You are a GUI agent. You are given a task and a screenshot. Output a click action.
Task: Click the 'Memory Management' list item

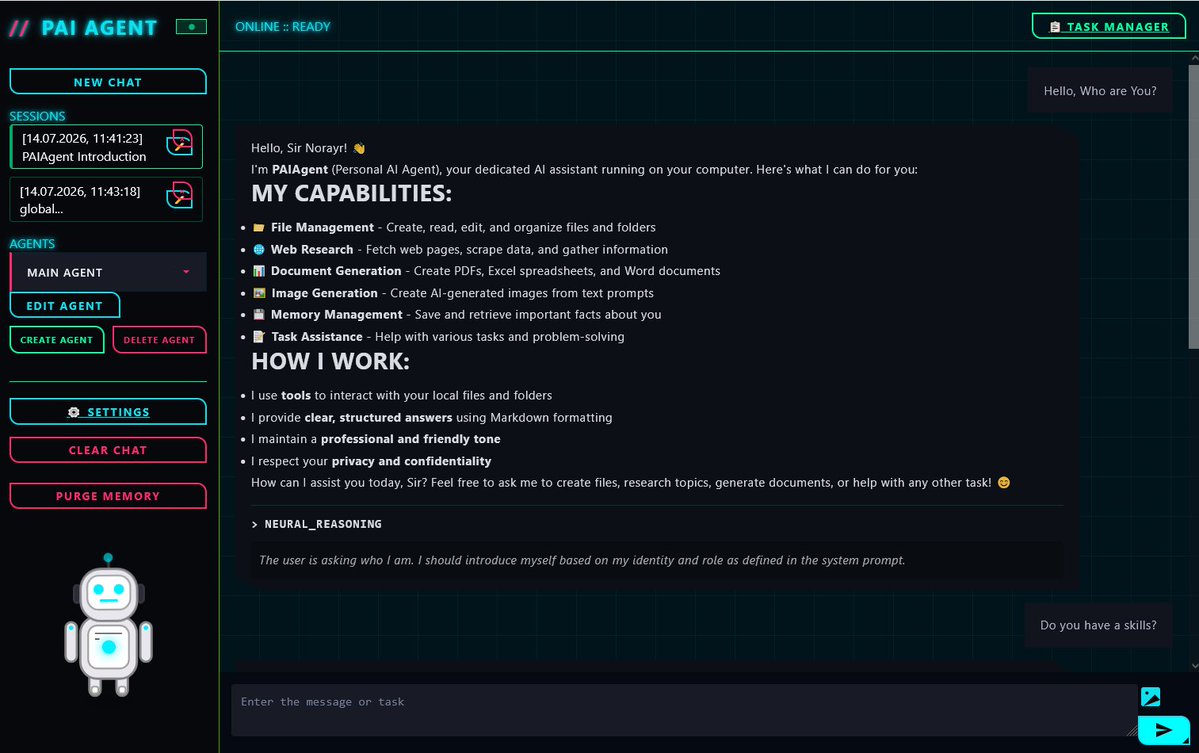point(457,314)
